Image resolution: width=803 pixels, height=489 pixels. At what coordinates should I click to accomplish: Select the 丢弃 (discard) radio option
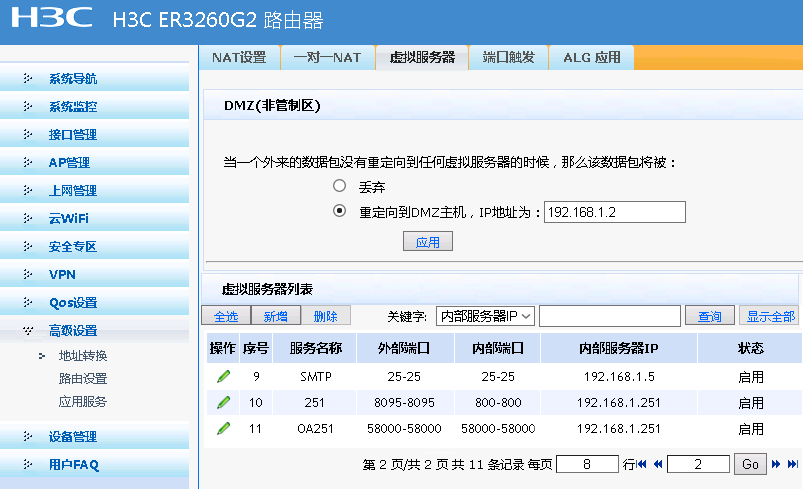click(x=340, y=186)
